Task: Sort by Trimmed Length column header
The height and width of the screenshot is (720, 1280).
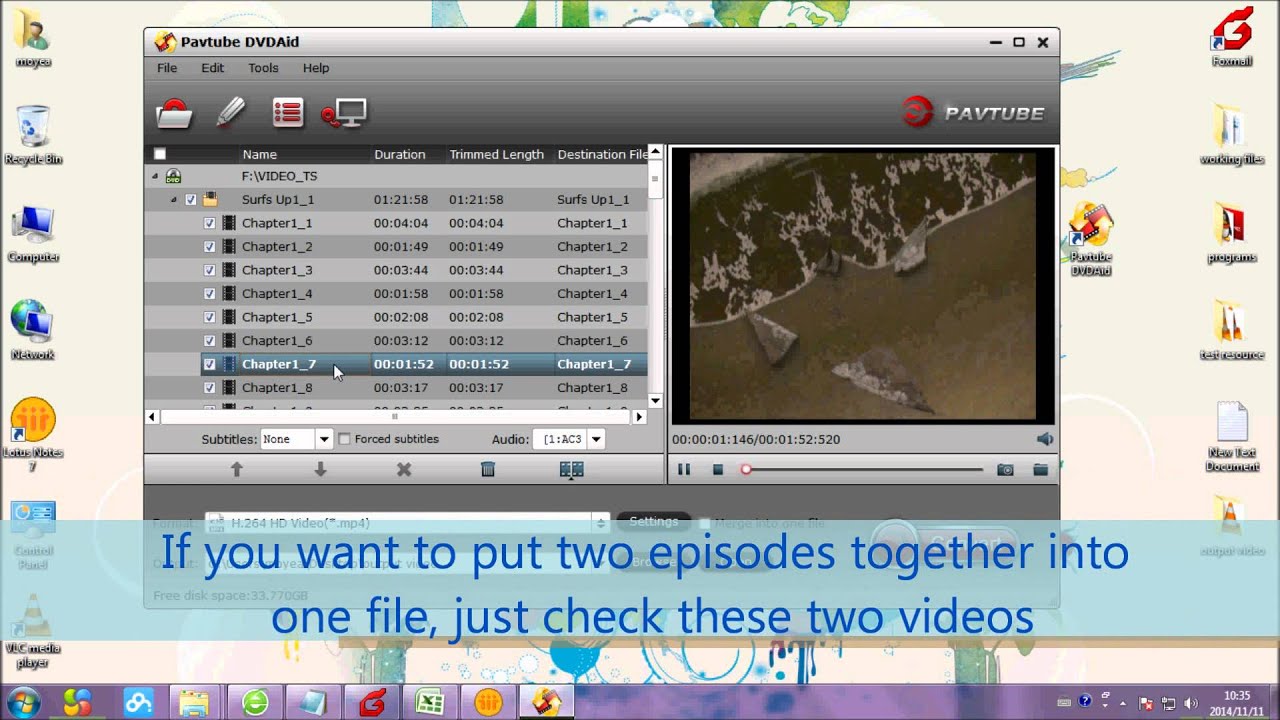Action: click(x=497, y=154)
